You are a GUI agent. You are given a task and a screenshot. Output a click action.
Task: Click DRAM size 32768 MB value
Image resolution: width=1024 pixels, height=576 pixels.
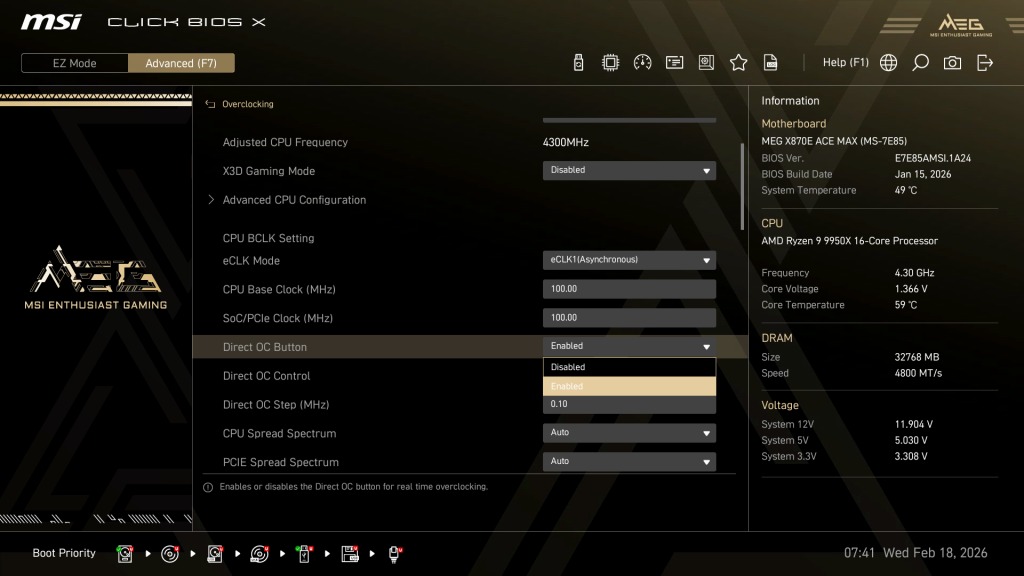917,357
